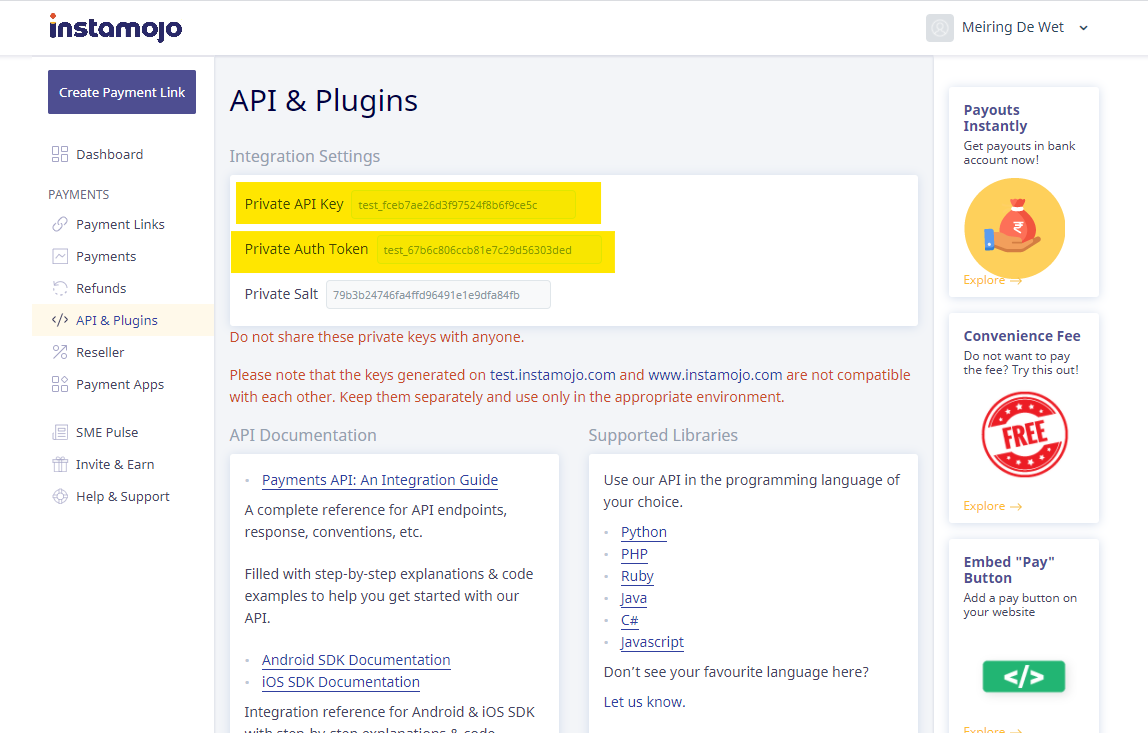Open Payments API: An Integration Guide

coord(380,480)
